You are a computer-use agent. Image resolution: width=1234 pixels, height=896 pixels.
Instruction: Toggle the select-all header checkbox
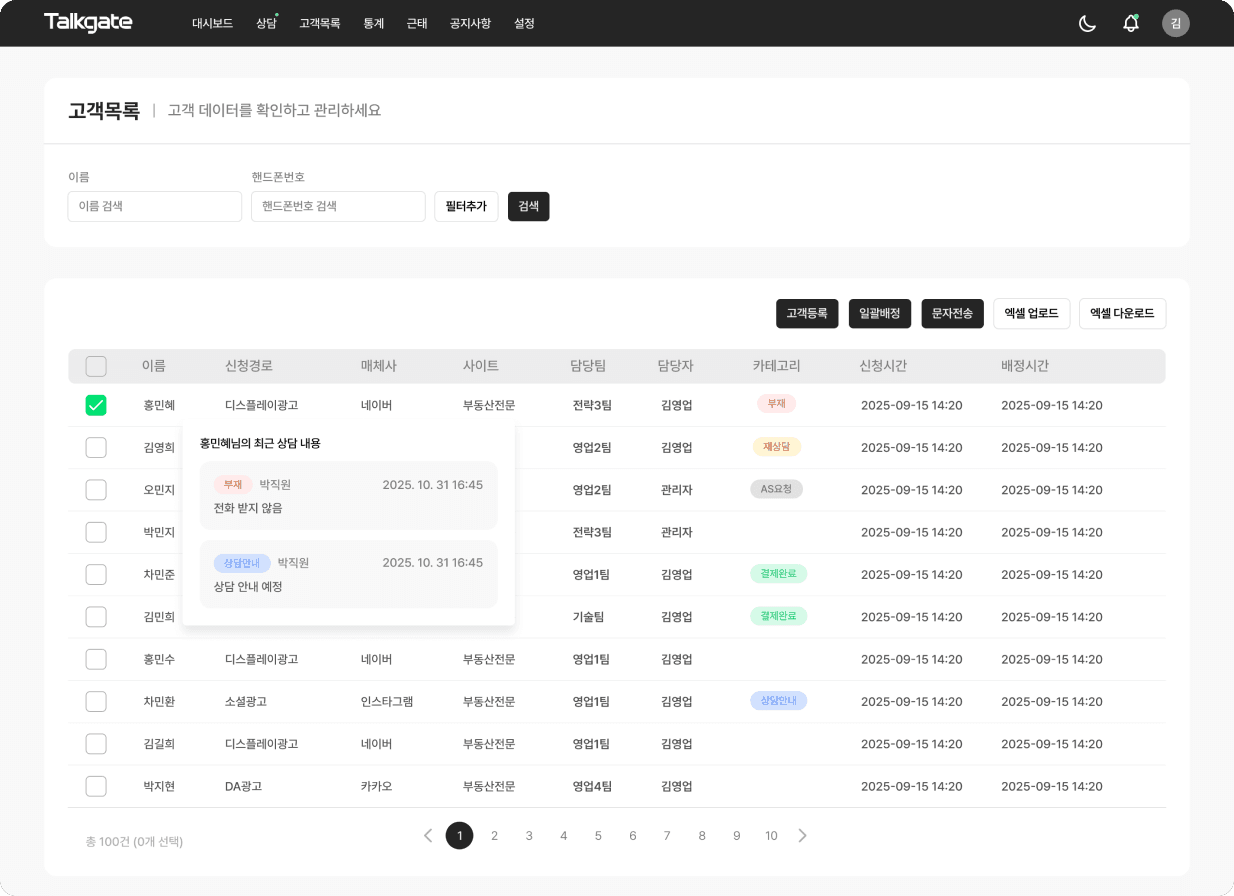(96, 366)
